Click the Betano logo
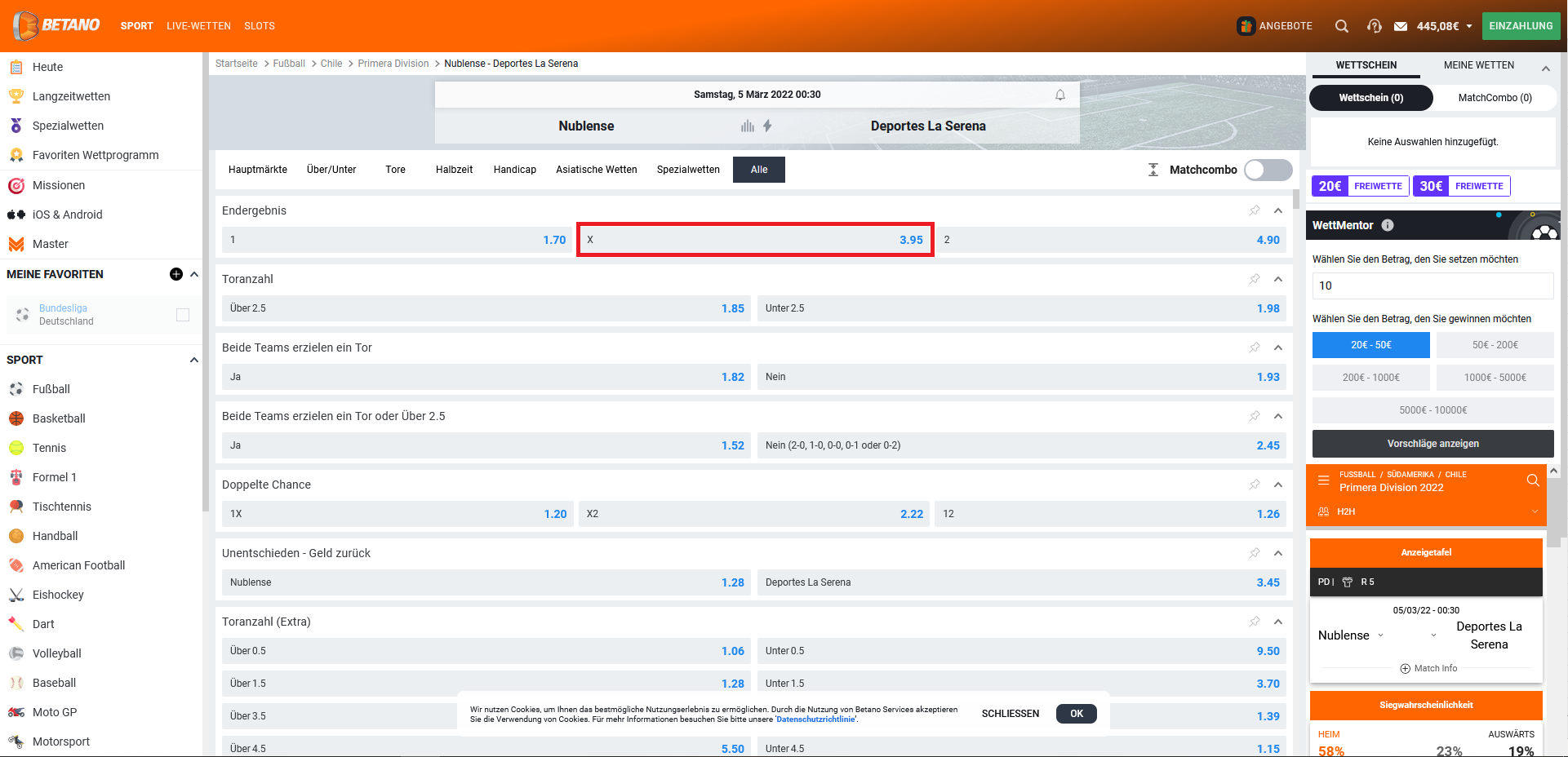This screenshot has width=1568, height=757. 56,25
